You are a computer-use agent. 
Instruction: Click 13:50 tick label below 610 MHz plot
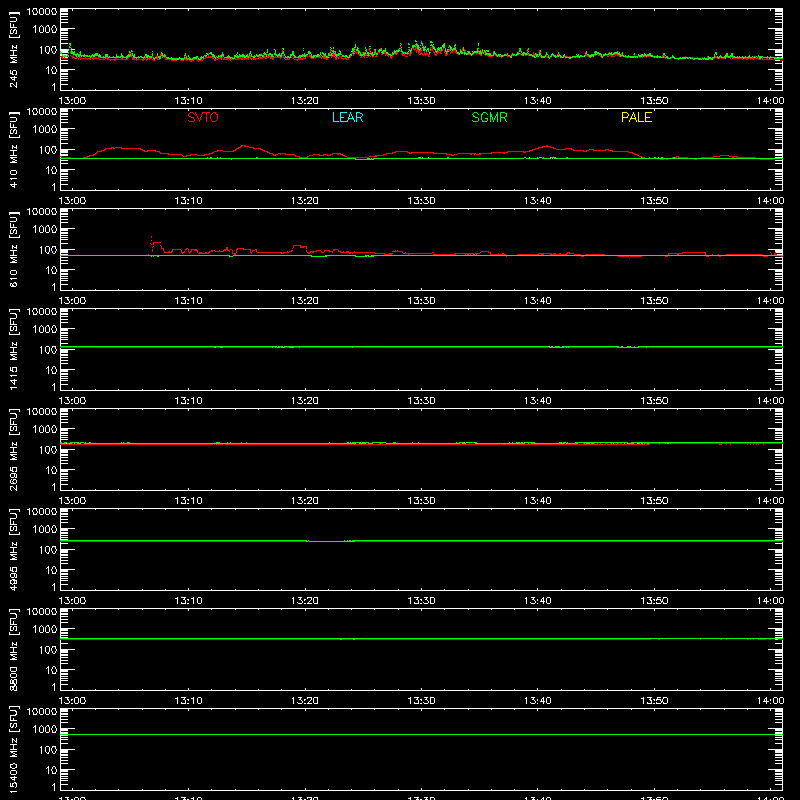pyautogui.click(x=654, y=301)
